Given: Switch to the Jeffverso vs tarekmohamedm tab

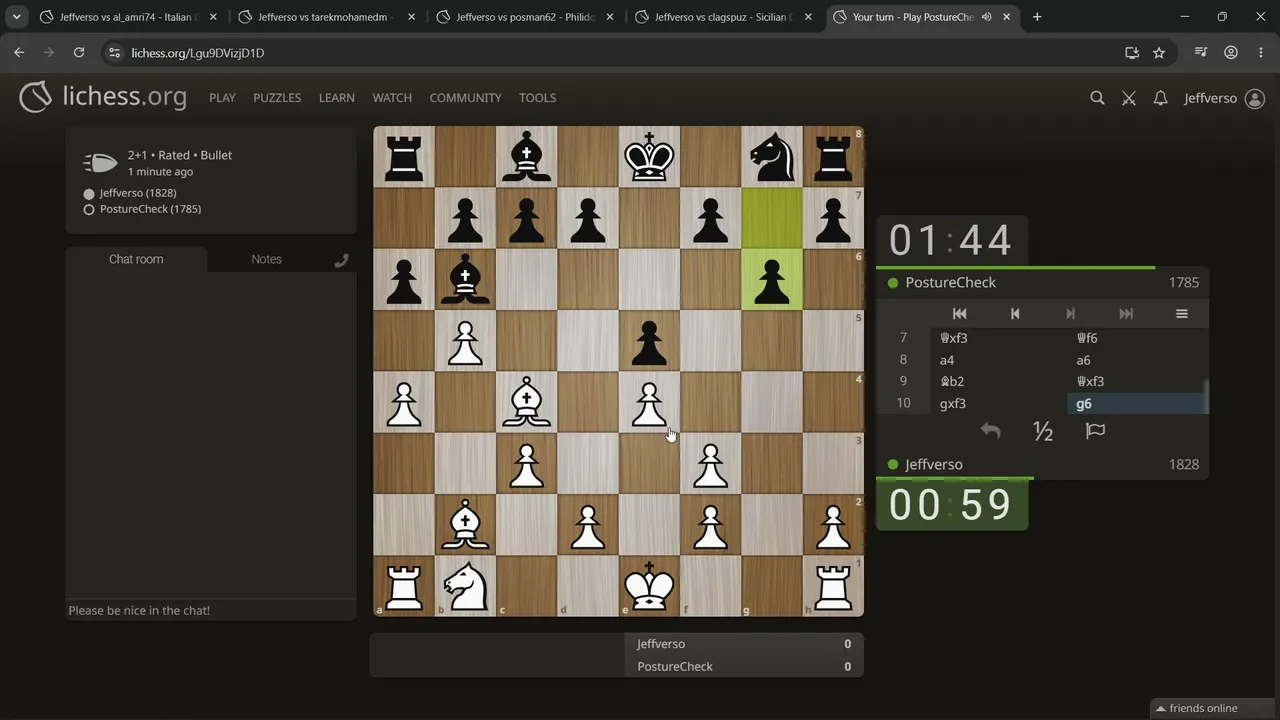Looking at the screenshot, I should click(325, 17).
